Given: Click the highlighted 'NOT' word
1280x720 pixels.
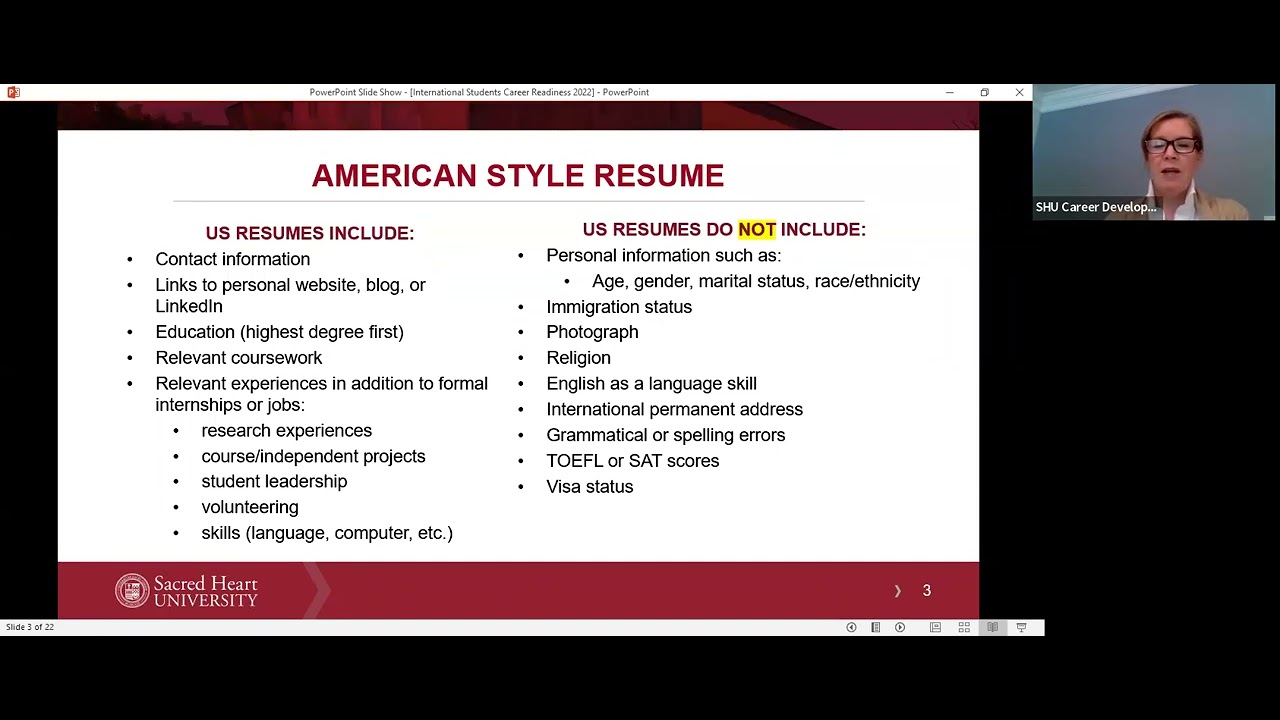Looking at the screenshot, I should pos(757,229).
